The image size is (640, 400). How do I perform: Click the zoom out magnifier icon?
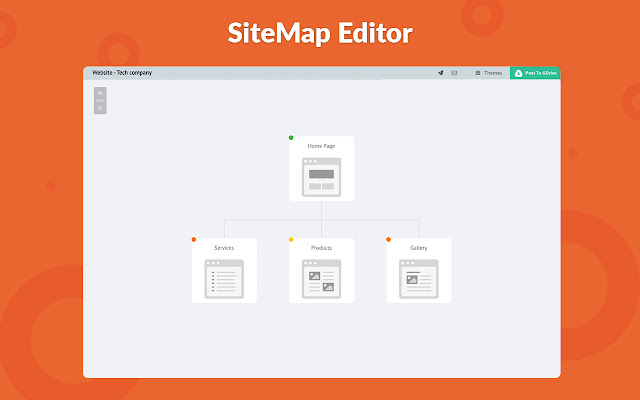100,108
